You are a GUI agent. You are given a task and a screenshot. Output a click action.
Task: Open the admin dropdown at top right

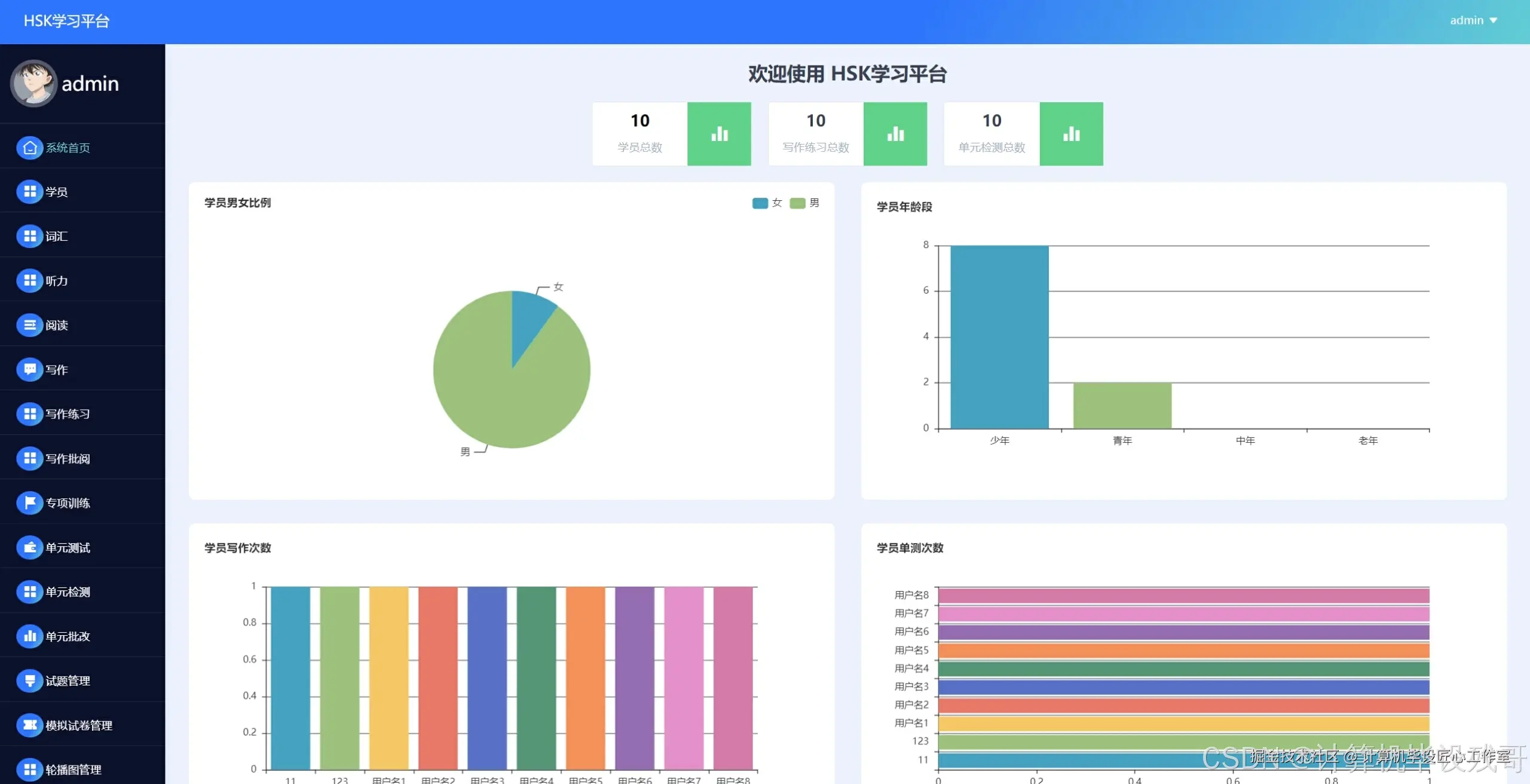pyautogui.click(x=1474, y=20)
